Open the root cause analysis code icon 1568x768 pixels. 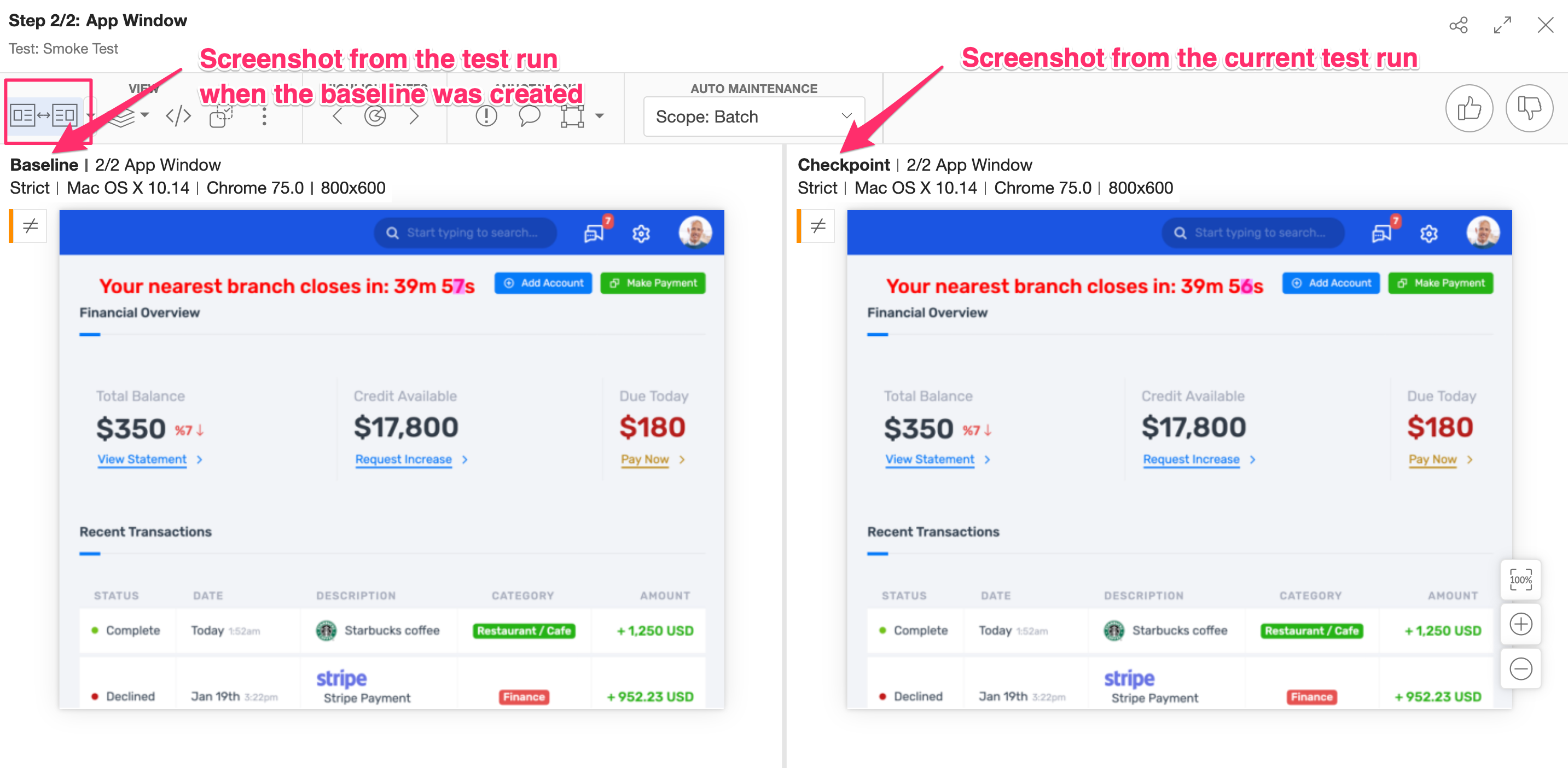coord(178,115)
